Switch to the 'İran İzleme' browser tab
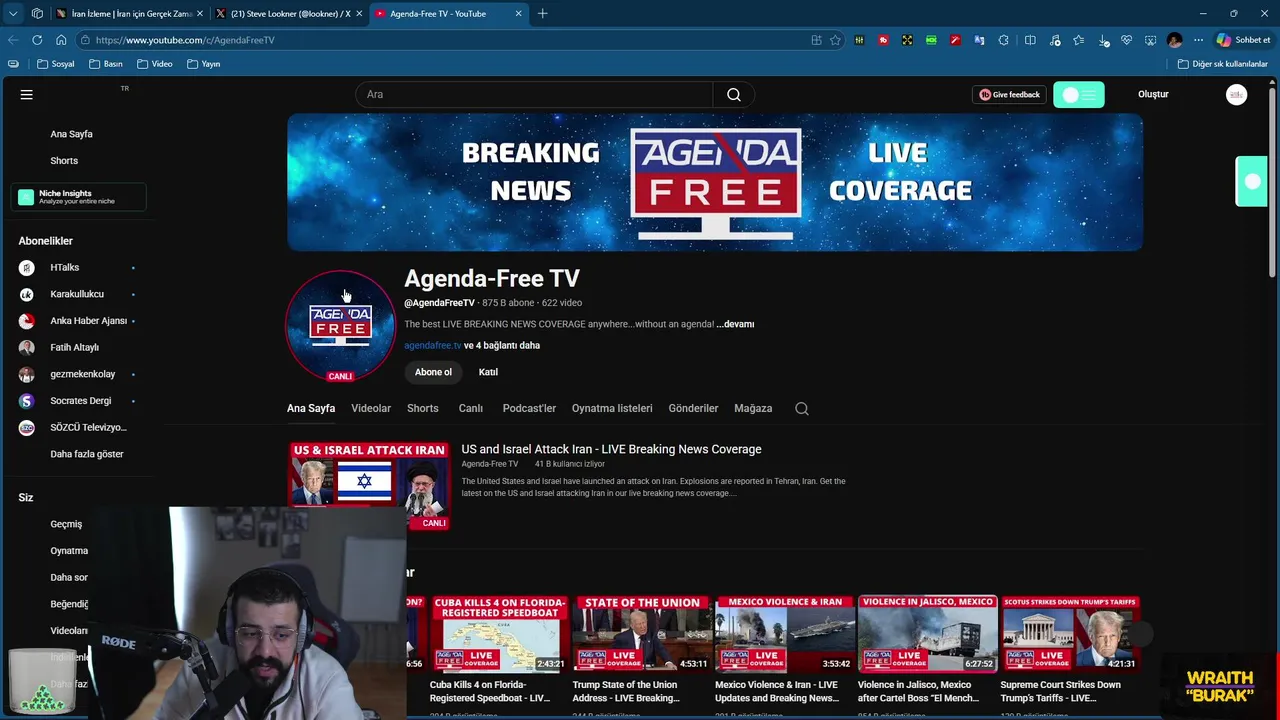1280x720 pixels. tap(130, 13)
